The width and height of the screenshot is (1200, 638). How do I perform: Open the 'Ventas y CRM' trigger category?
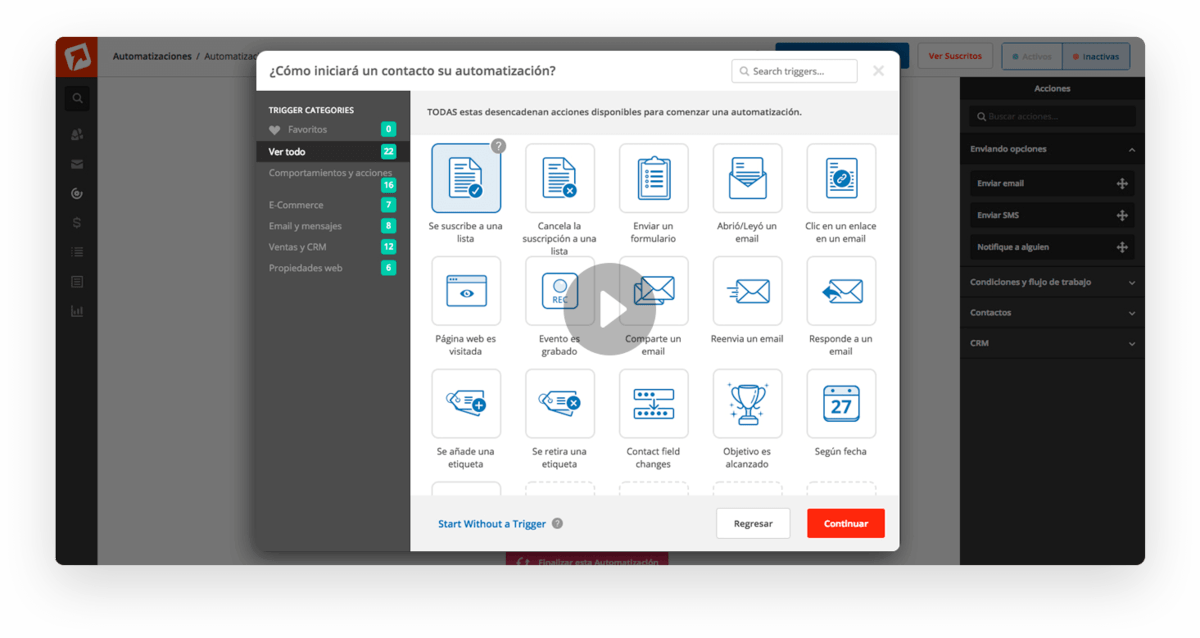[x=298, y=247]
